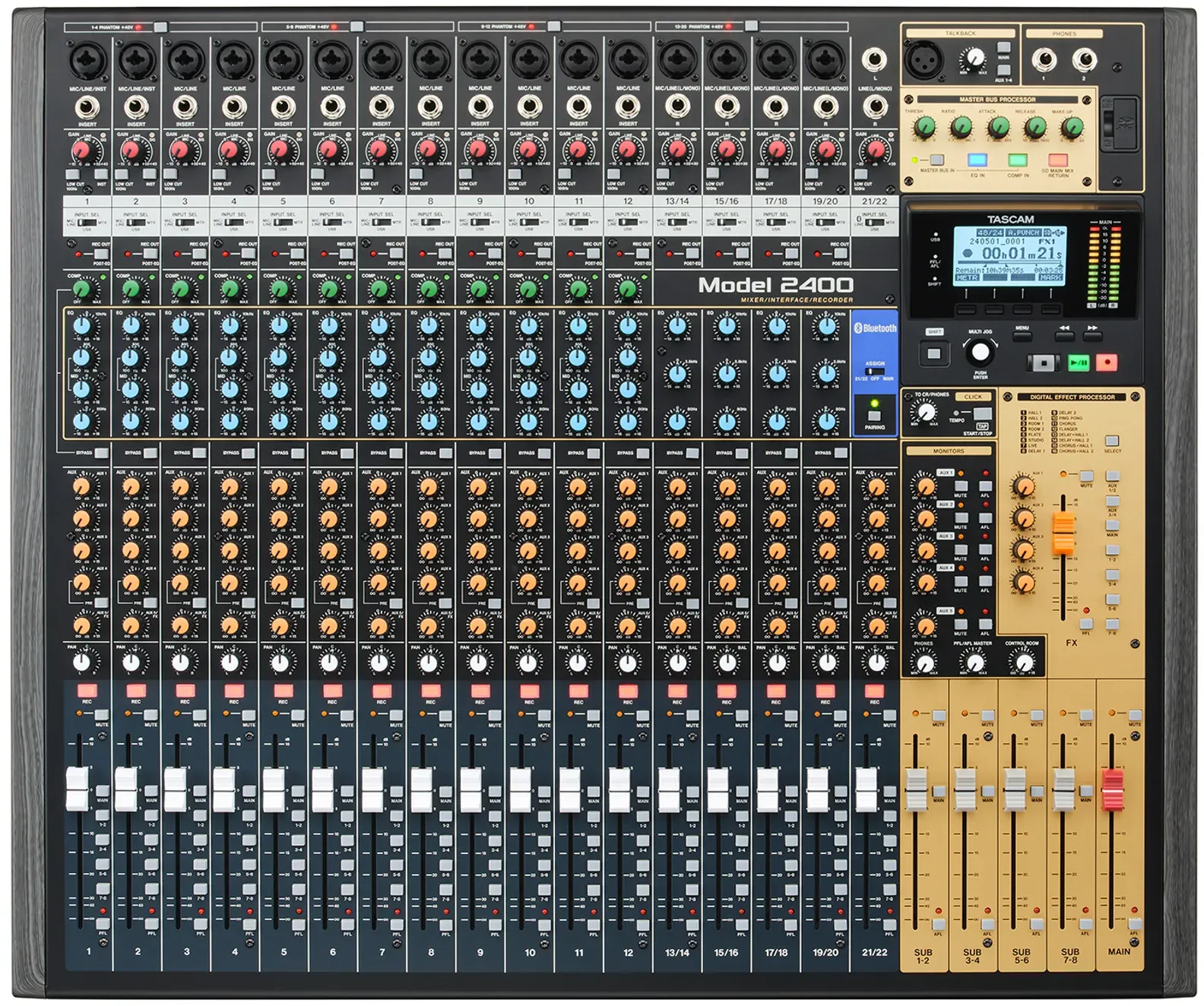Push the MULTI JOG enter dial
Viewport: 1204px width, 1006px height.
tap(981, 353)
